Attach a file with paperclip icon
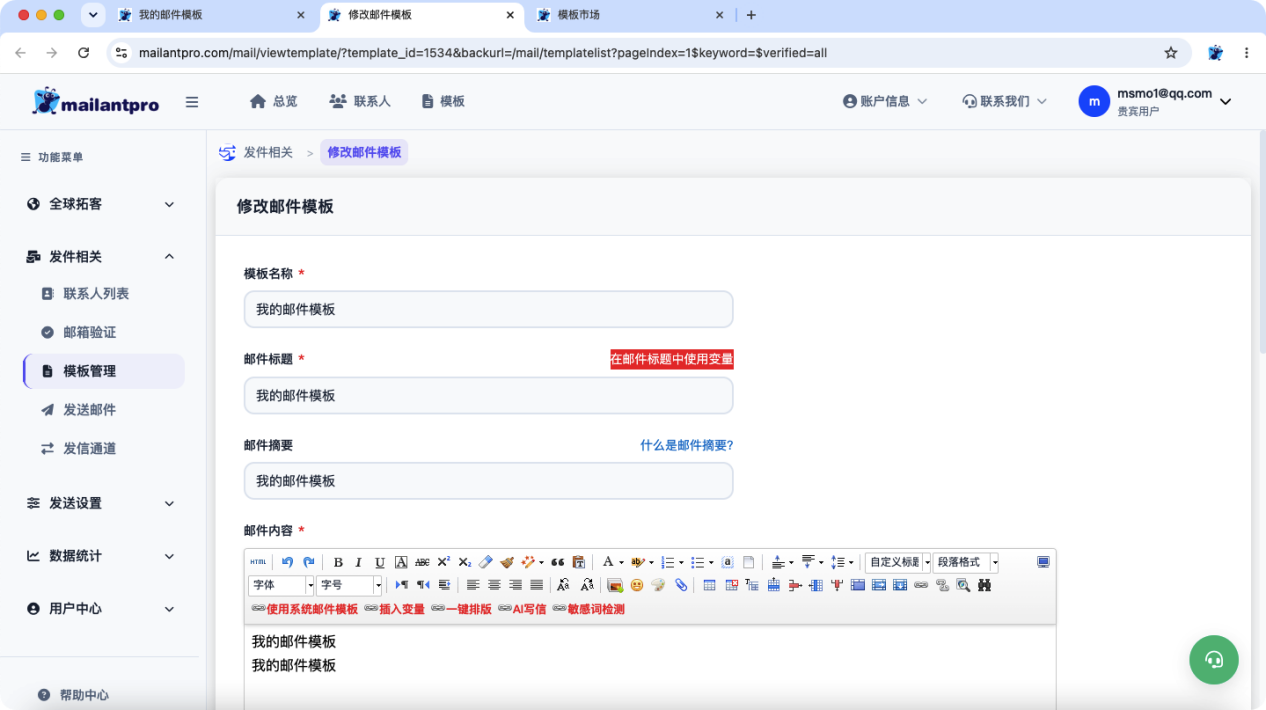The width and height of the screenshot is (1266, 710). (x=681, y=585)
